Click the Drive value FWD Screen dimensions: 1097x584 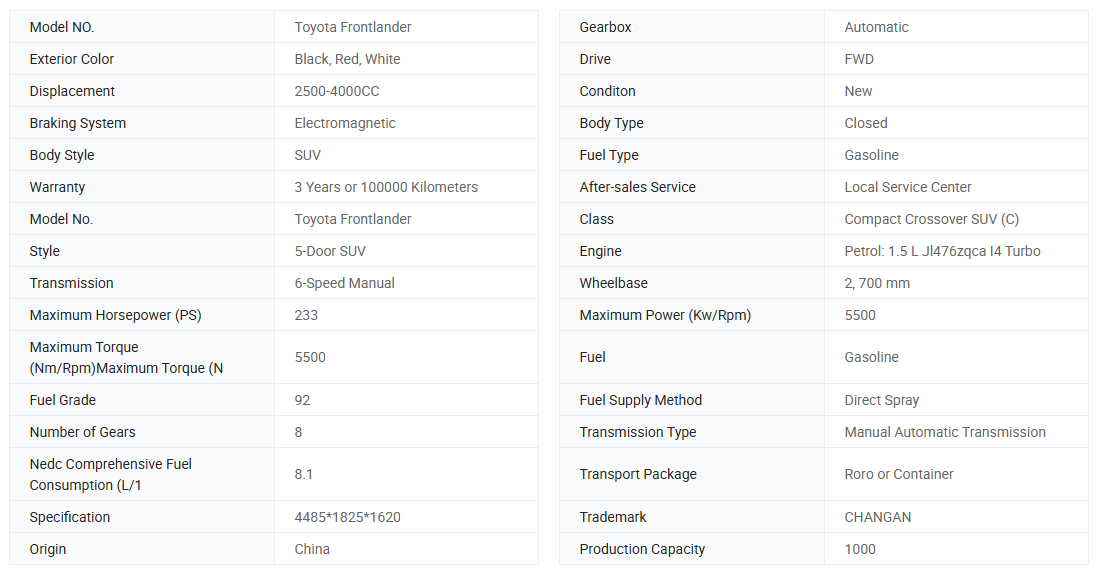click(859, 59)
